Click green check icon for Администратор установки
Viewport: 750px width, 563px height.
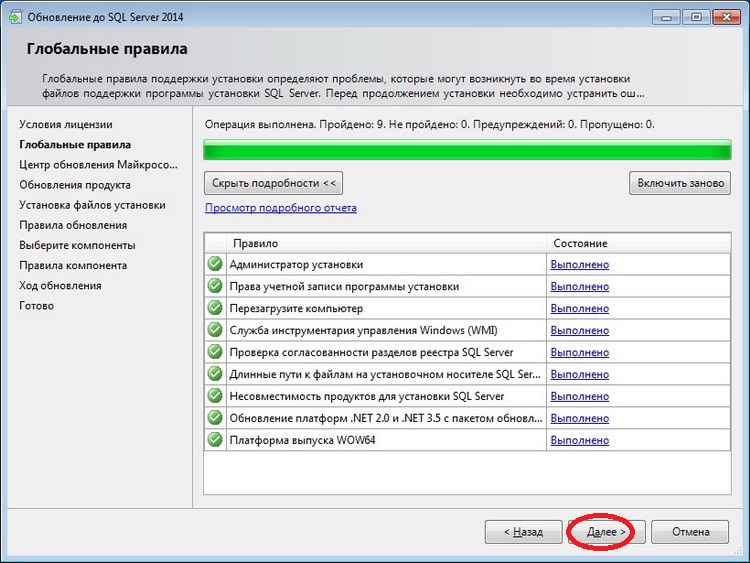pos(215,264)
